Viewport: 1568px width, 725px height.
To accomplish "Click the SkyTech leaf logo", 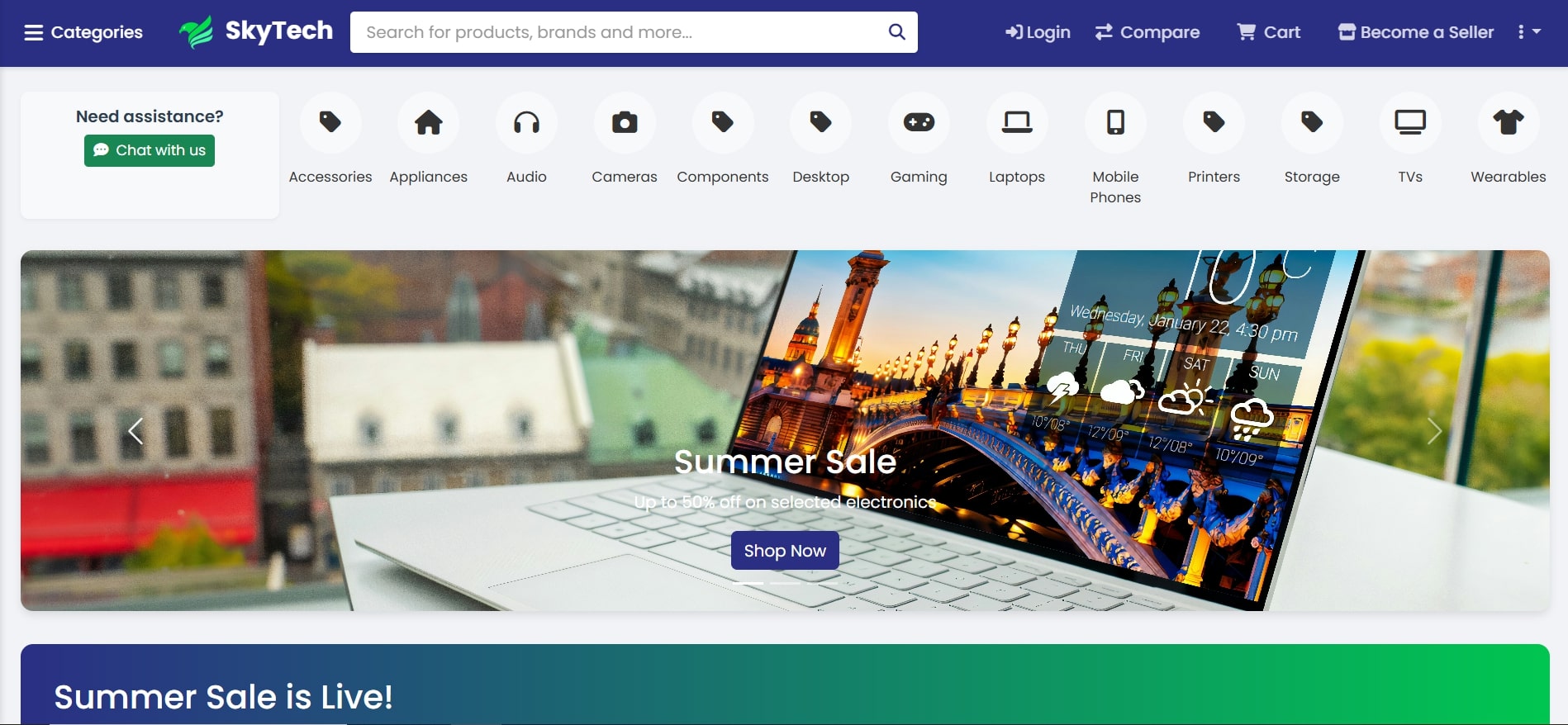I will point(197,32).
